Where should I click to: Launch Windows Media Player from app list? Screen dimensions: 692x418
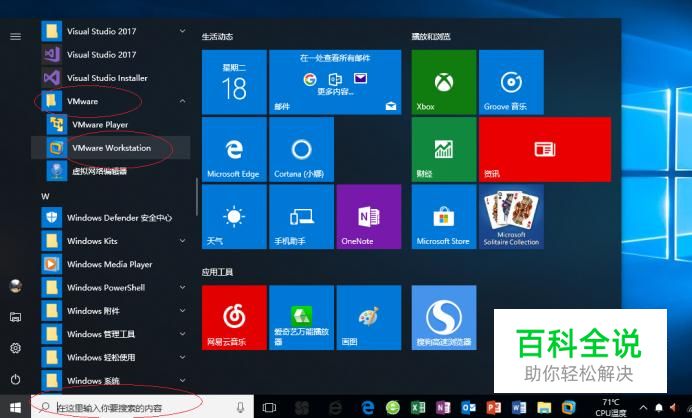tap(110, 264)
